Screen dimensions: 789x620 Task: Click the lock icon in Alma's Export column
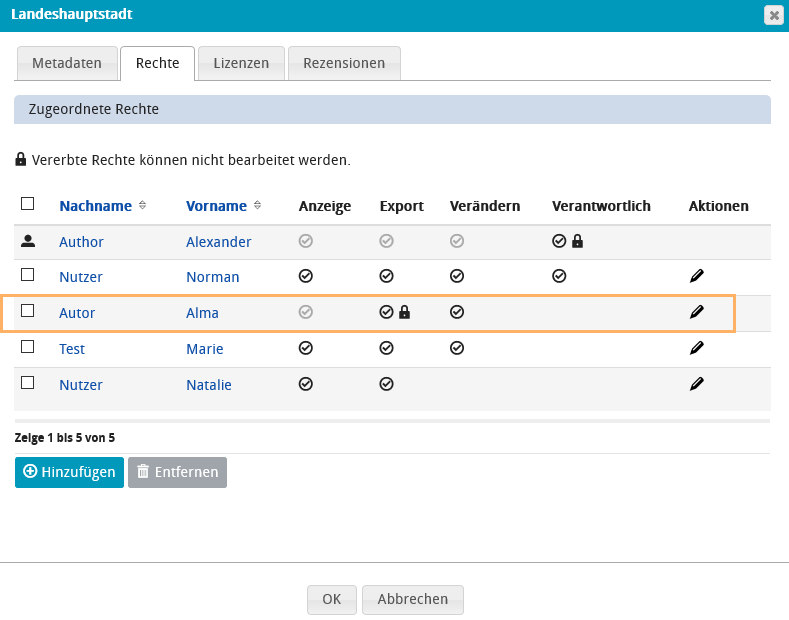[405, 312]
